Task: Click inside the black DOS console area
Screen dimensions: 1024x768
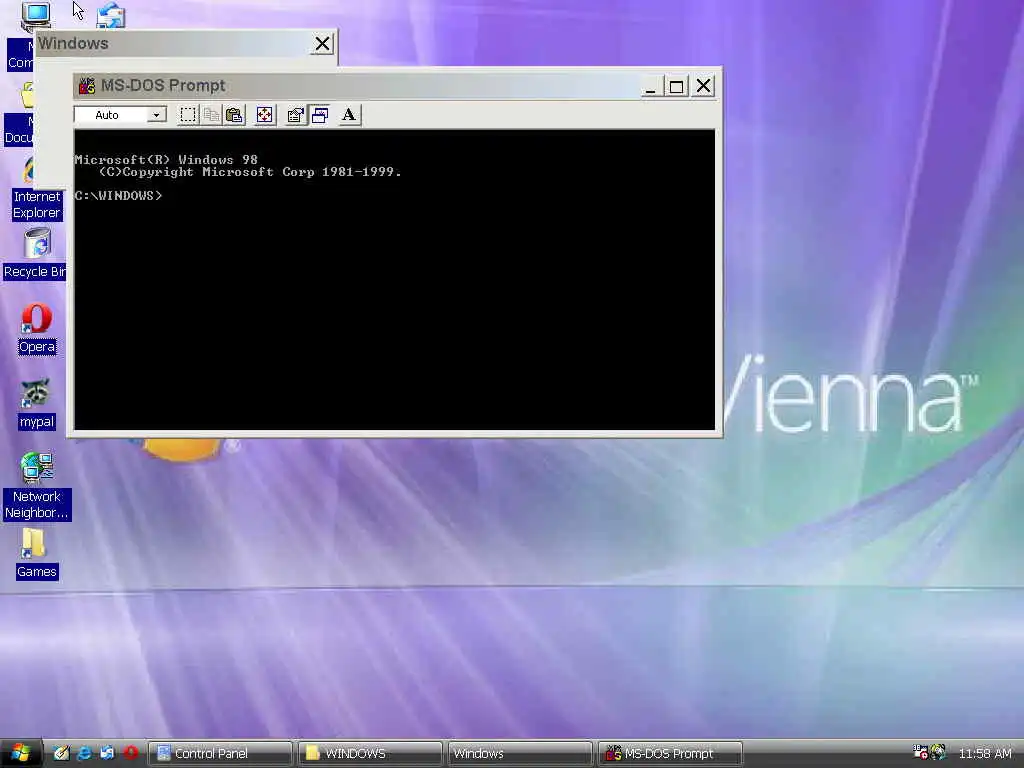Action: tap(394, 280)
